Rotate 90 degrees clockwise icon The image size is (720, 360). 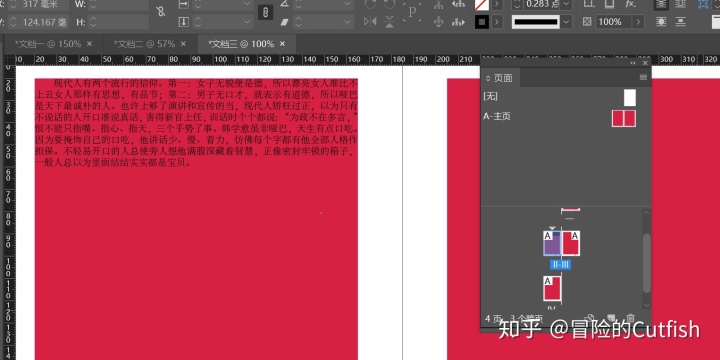coord(370,4)
